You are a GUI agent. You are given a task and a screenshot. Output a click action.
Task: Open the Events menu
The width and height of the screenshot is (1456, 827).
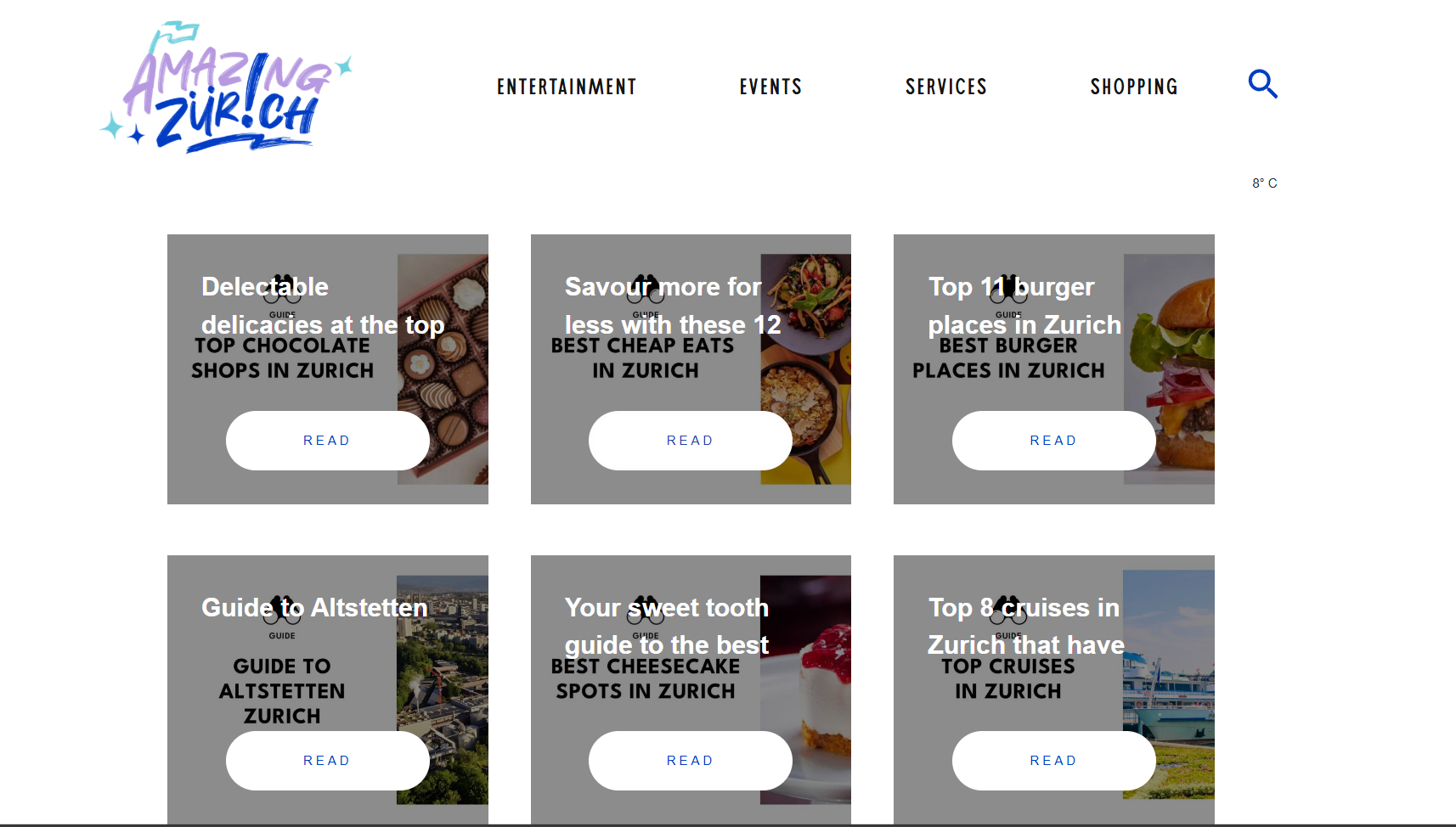[x=770, y=86]
